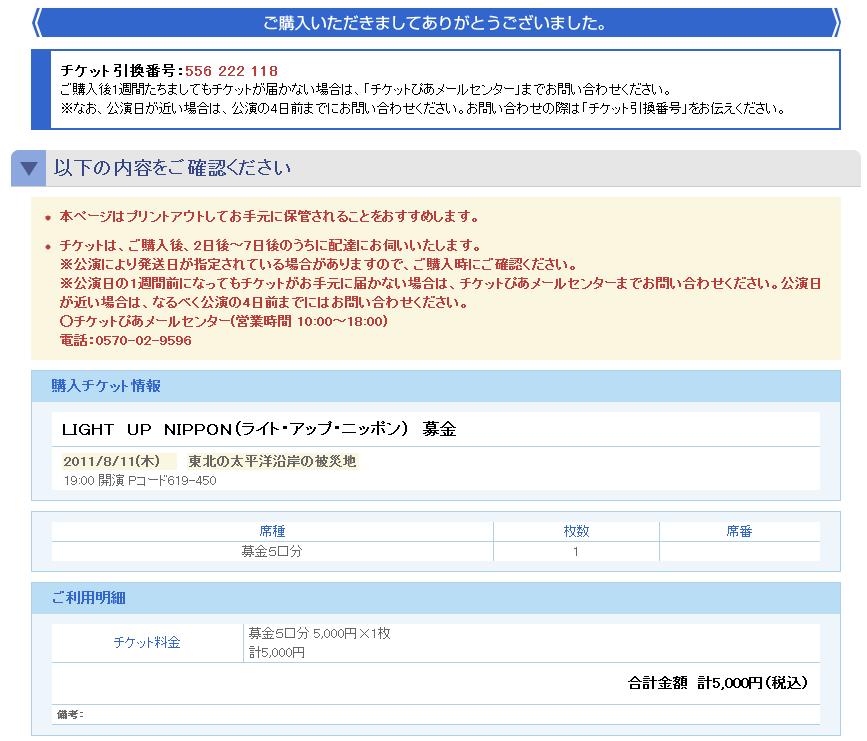
Task: Click the line 募金5口分 5,000円×1枚
Action: [320, 633]
